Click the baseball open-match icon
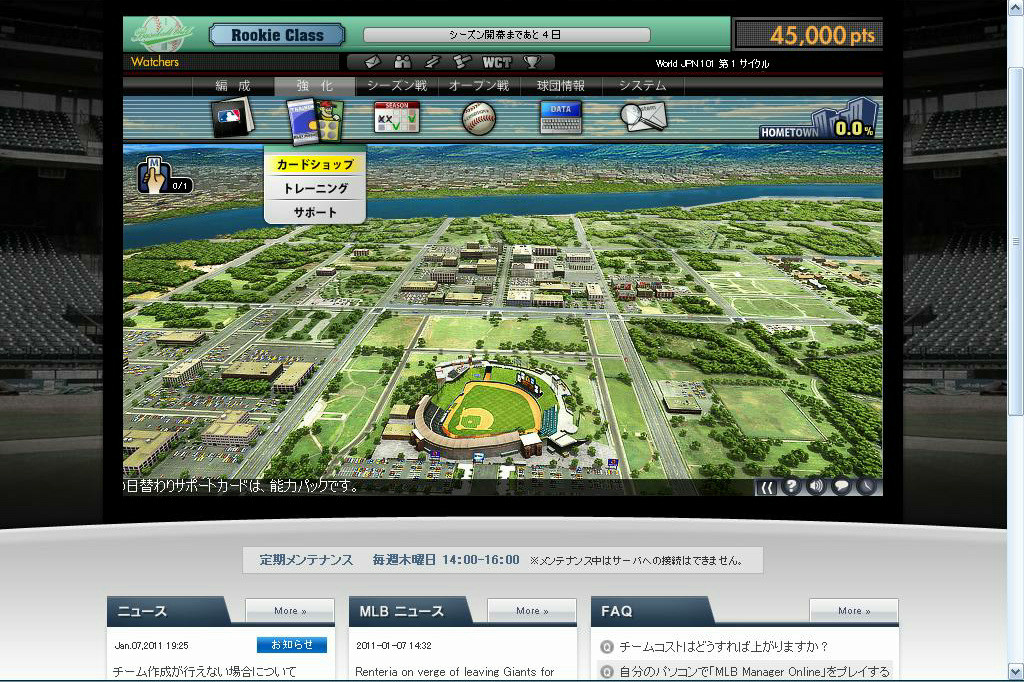The image size is (1024, 682). 478,118
